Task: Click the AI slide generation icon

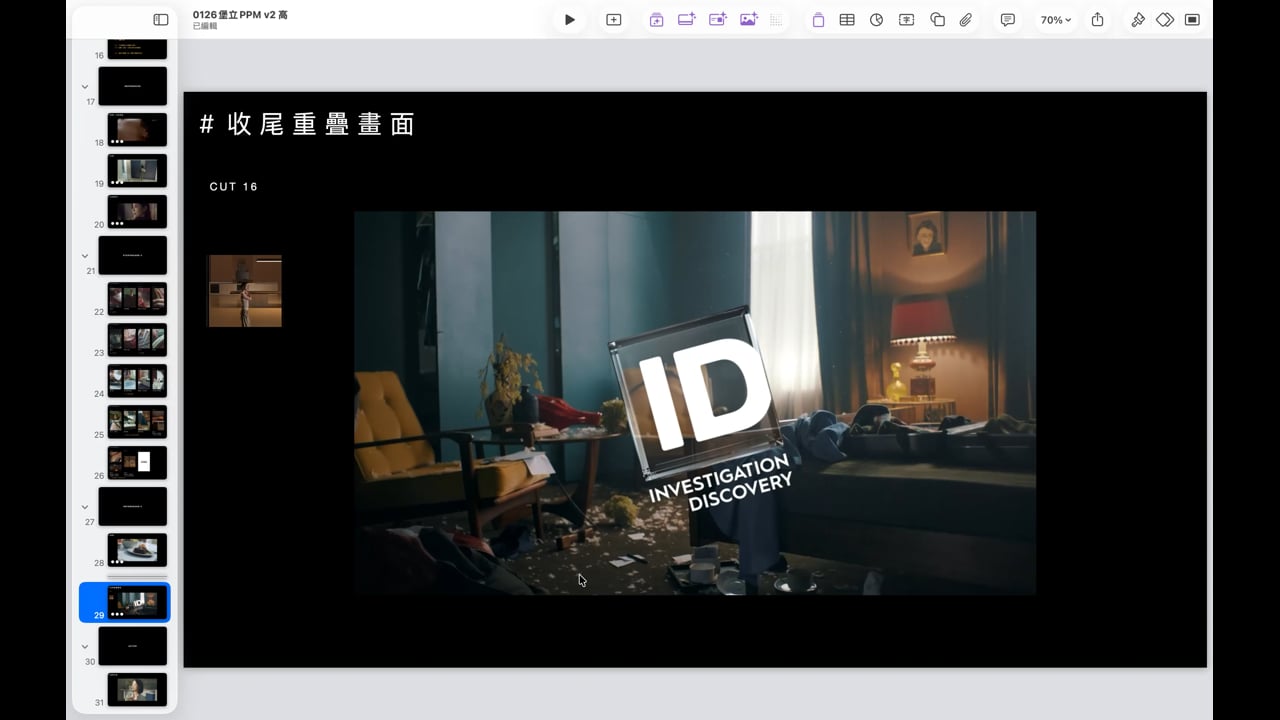Action: pyautogui.click(x=656, y=20)
